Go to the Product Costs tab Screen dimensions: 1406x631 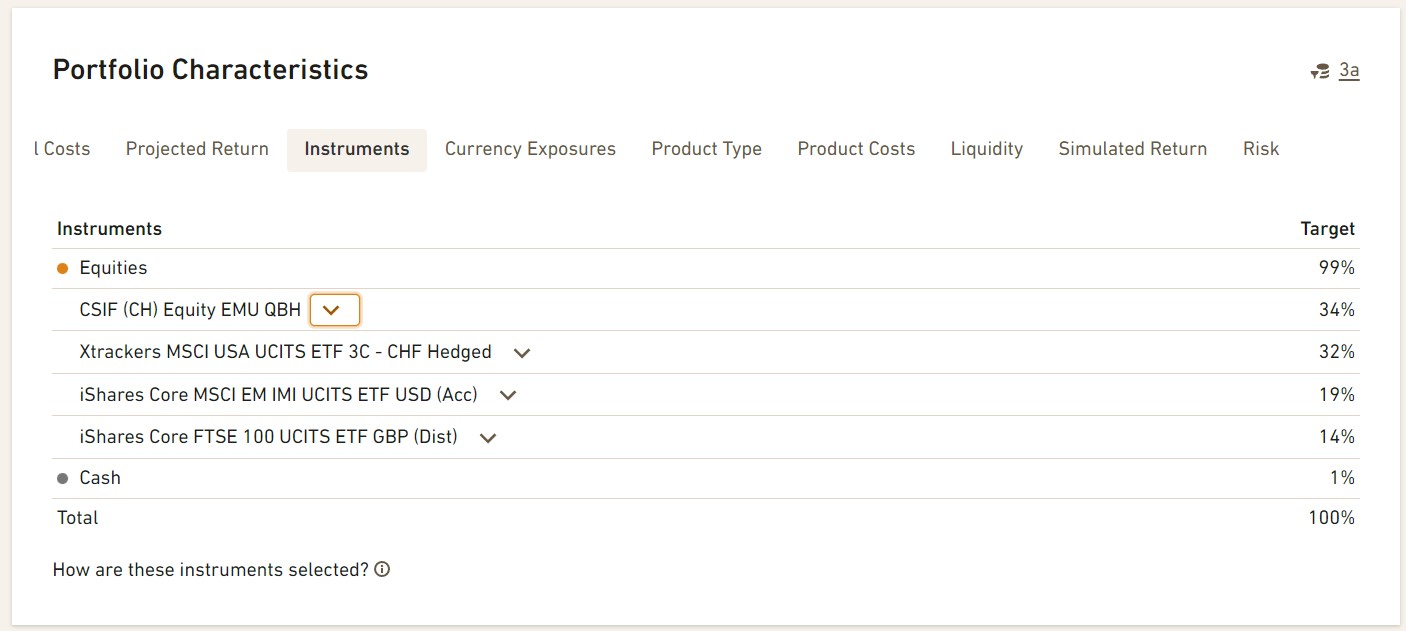tap(856, 149)
